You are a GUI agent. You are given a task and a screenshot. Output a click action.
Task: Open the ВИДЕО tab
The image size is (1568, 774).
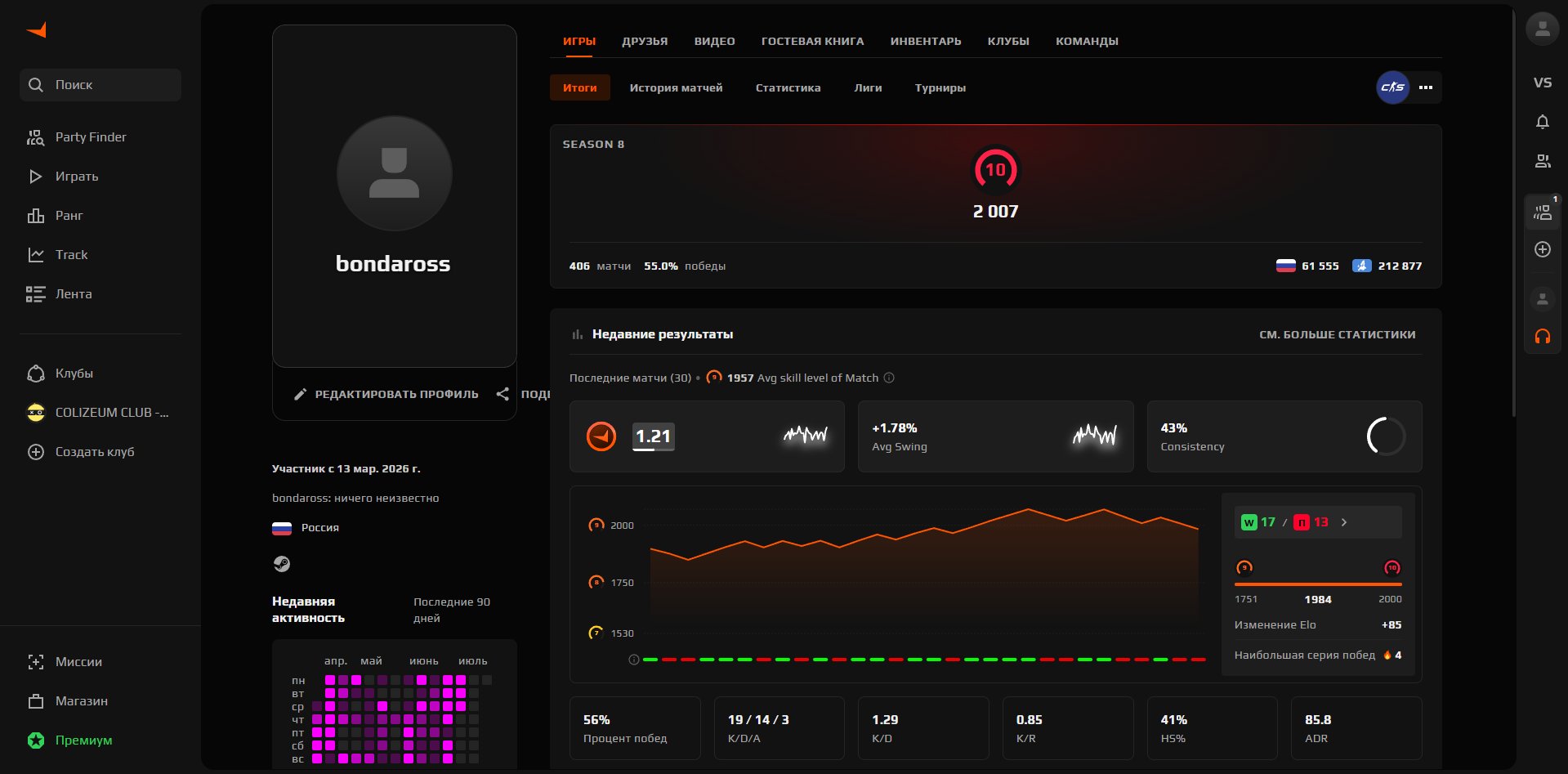715,41
